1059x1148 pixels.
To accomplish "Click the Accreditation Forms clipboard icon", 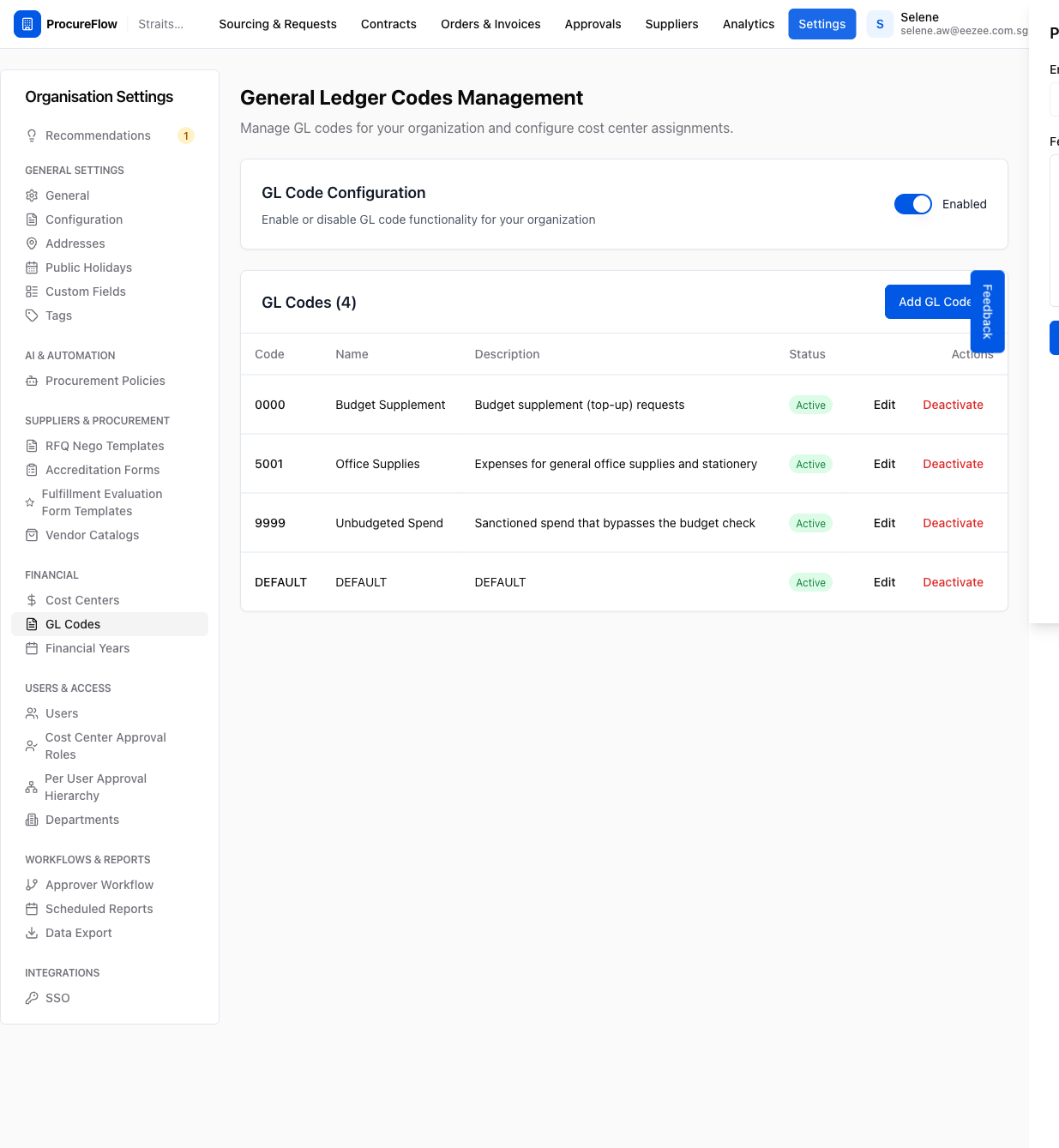I will pos(32,470).
